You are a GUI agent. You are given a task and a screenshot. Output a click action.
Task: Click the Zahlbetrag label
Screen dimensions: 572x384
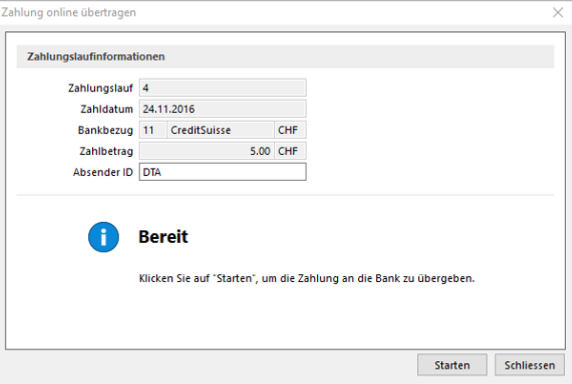[106, 151]
